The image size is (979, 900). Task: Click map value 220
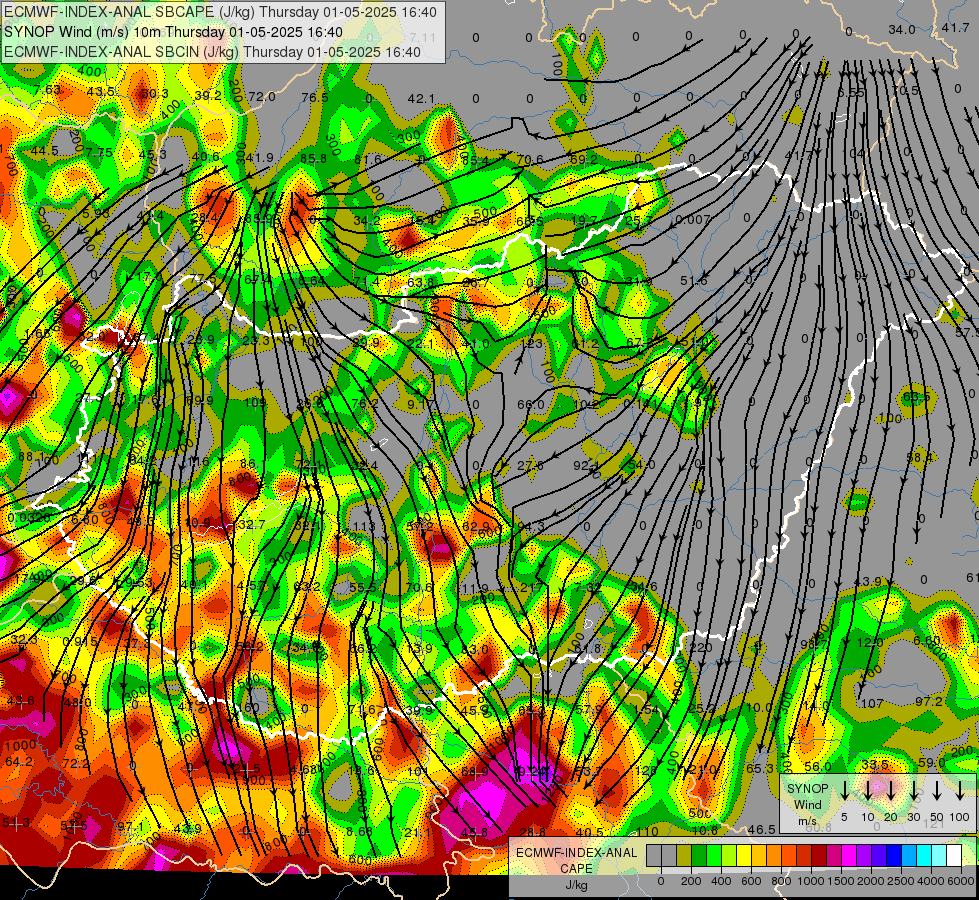tap(701, 647)
